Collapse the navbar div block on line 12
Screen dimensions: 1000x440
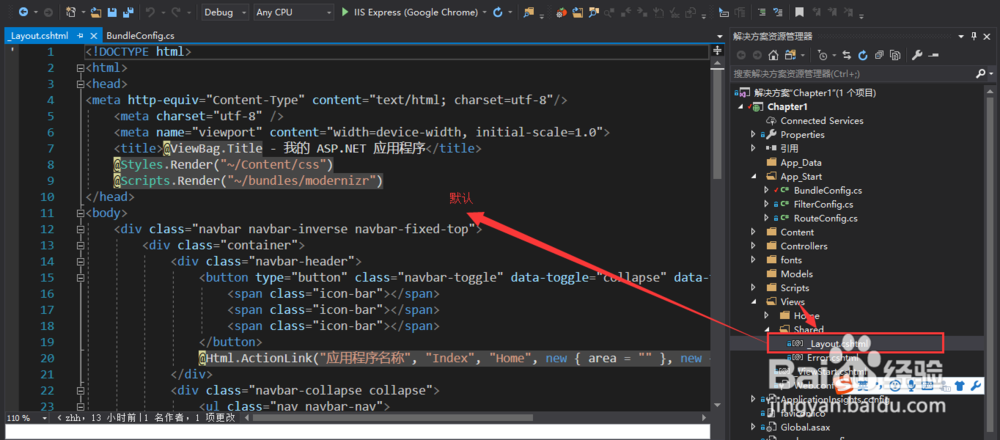(x=80, y=230)
